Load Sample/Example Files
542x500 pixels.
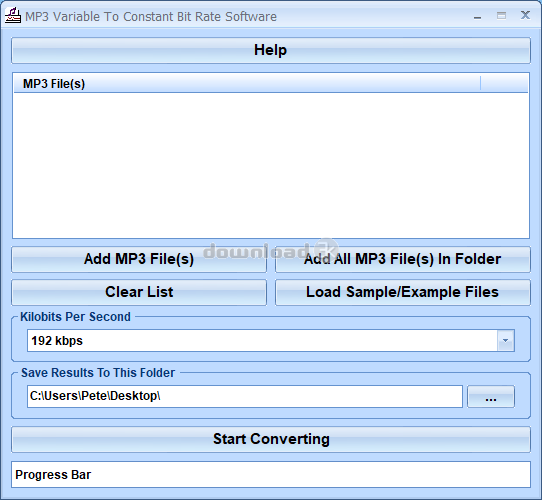403,293
